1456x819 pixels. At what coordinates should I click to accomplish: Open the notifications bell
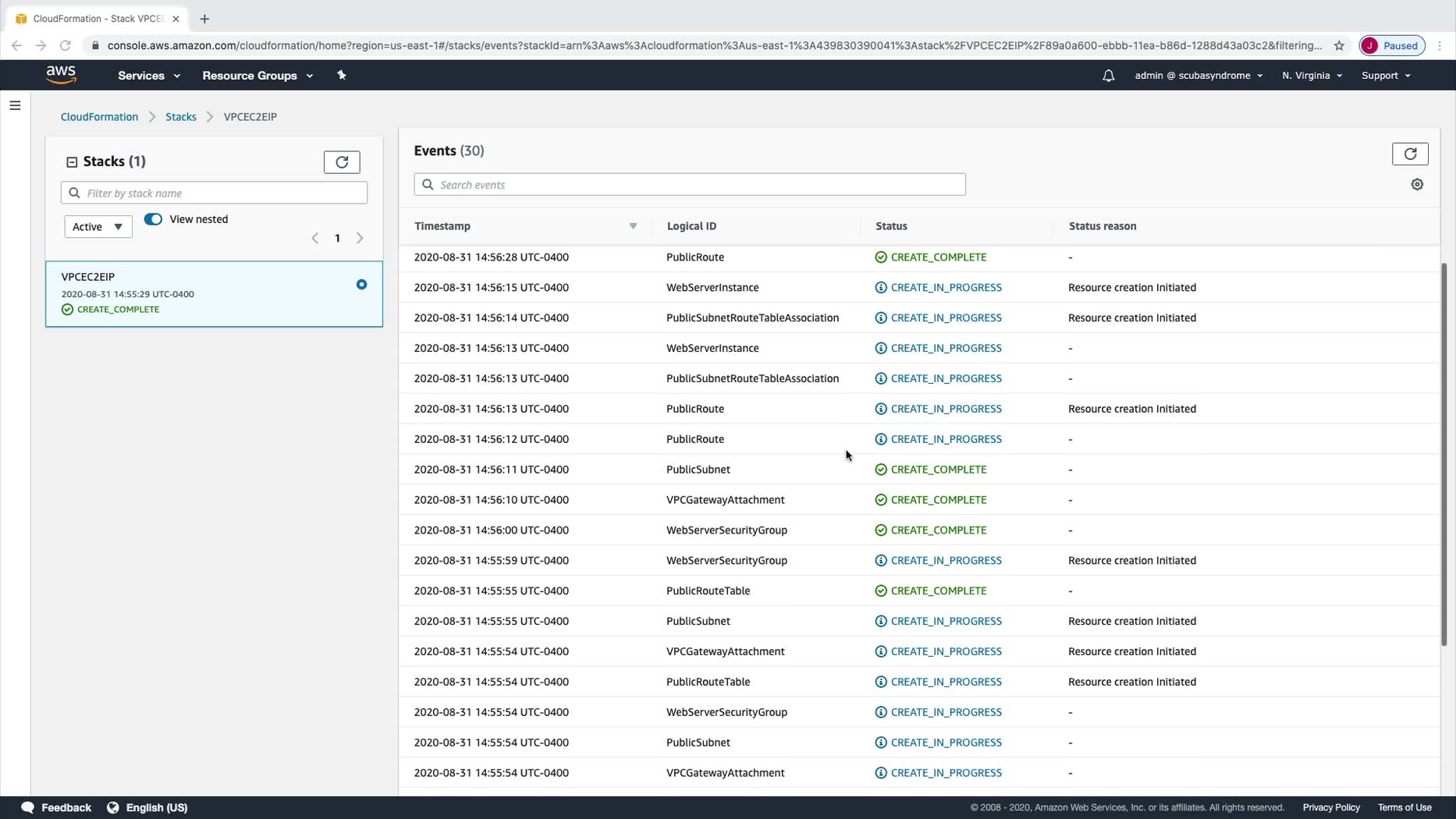pos(1108,76)
